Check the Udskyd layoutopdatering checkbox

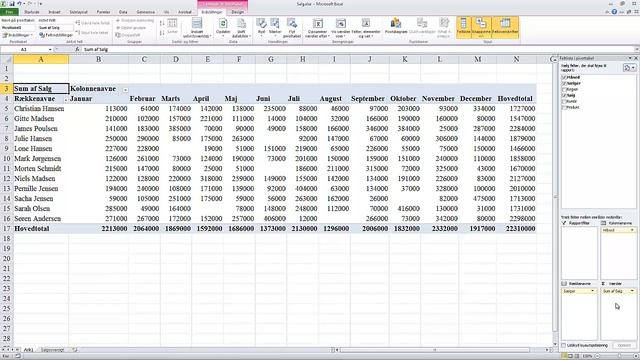pos(564,345)
